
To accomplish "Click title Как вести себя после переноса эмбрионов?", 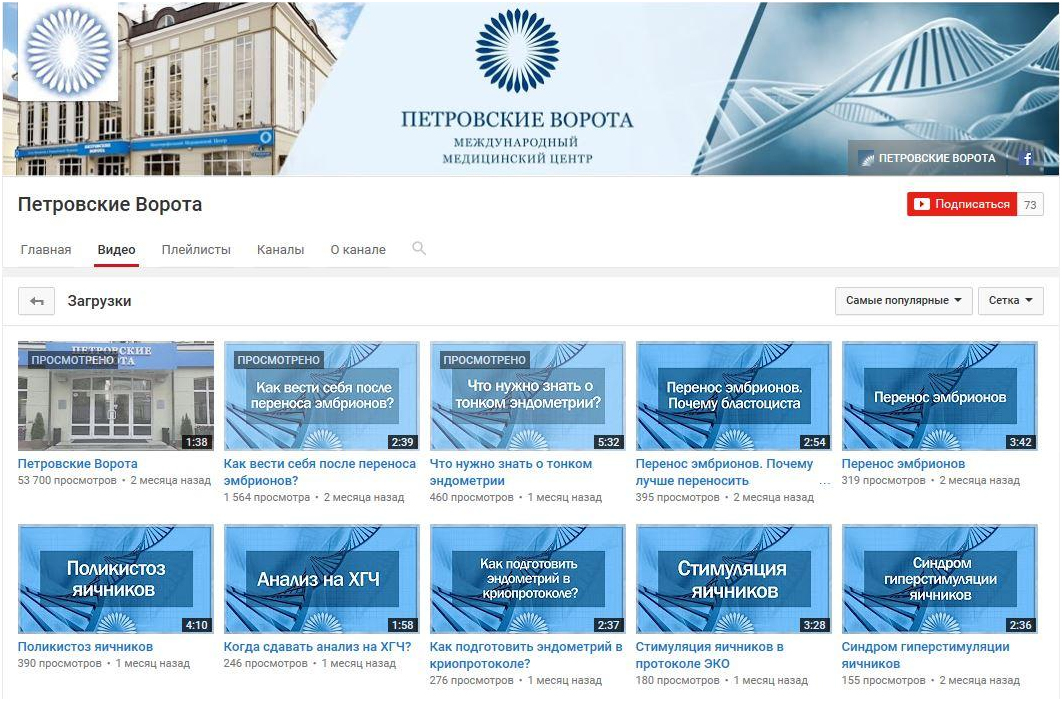I will (320, 472).
